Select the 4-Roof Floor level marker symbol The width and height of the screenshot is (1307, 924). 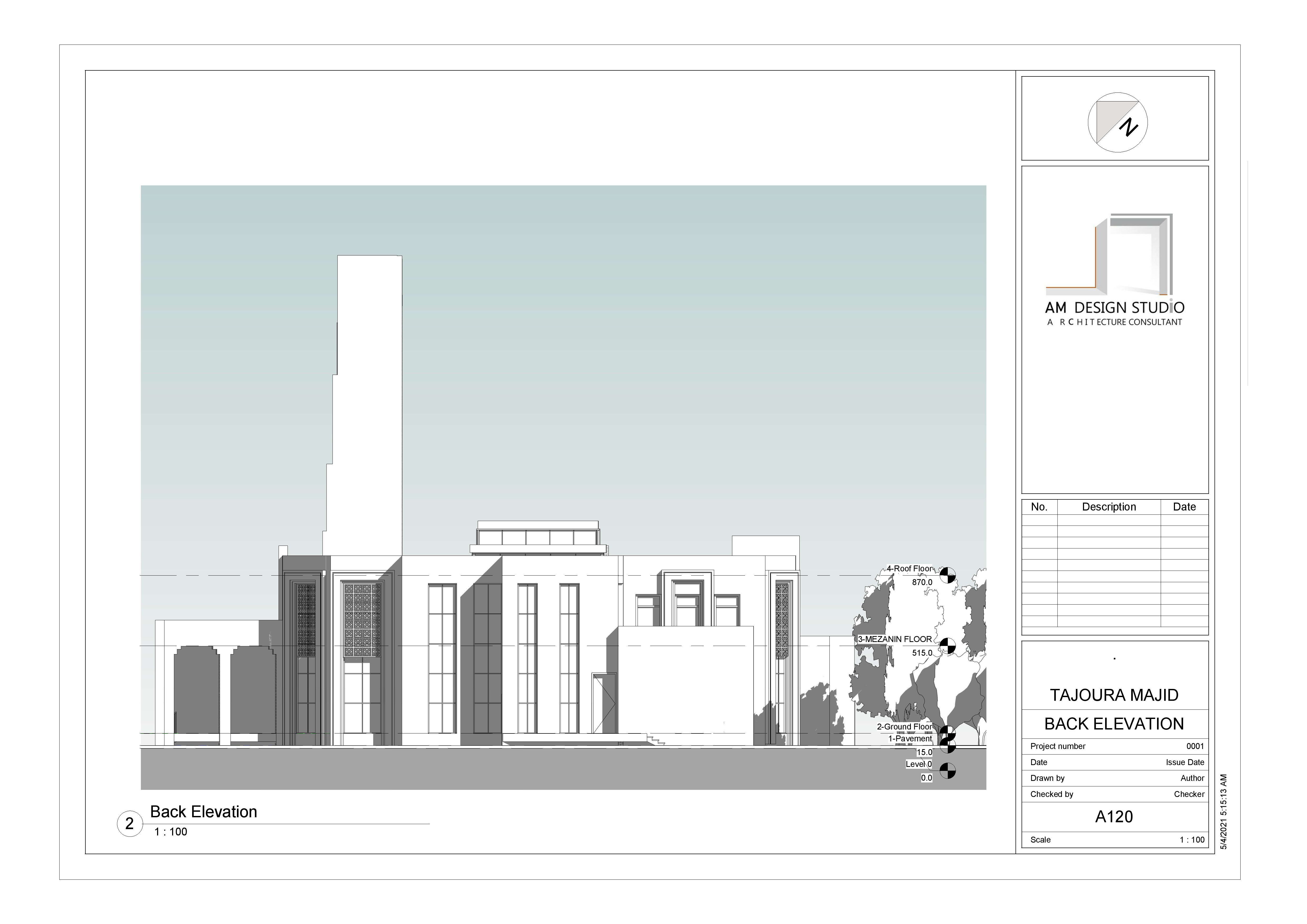point(947,575)
